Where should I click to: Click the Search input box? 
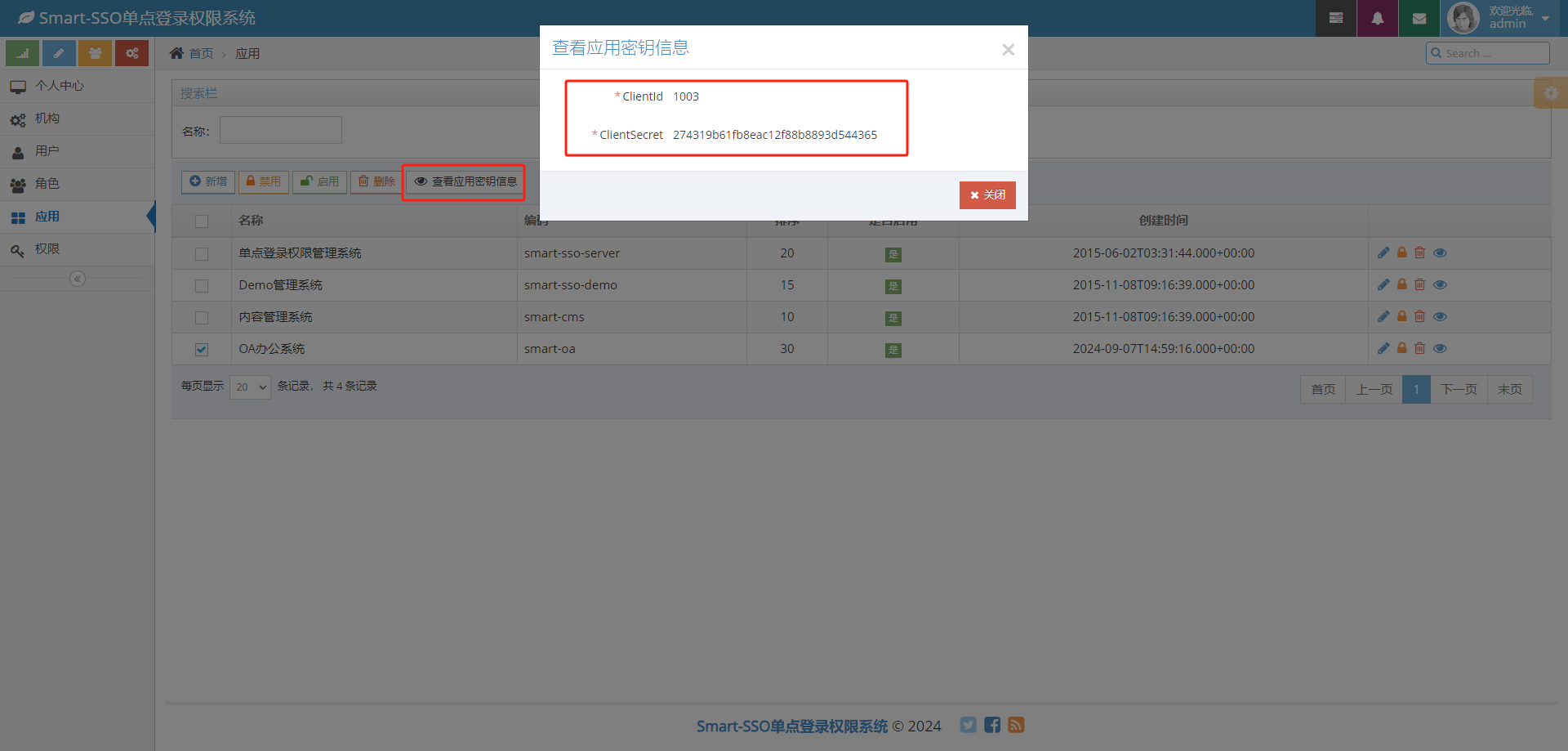coord(1488,53)
